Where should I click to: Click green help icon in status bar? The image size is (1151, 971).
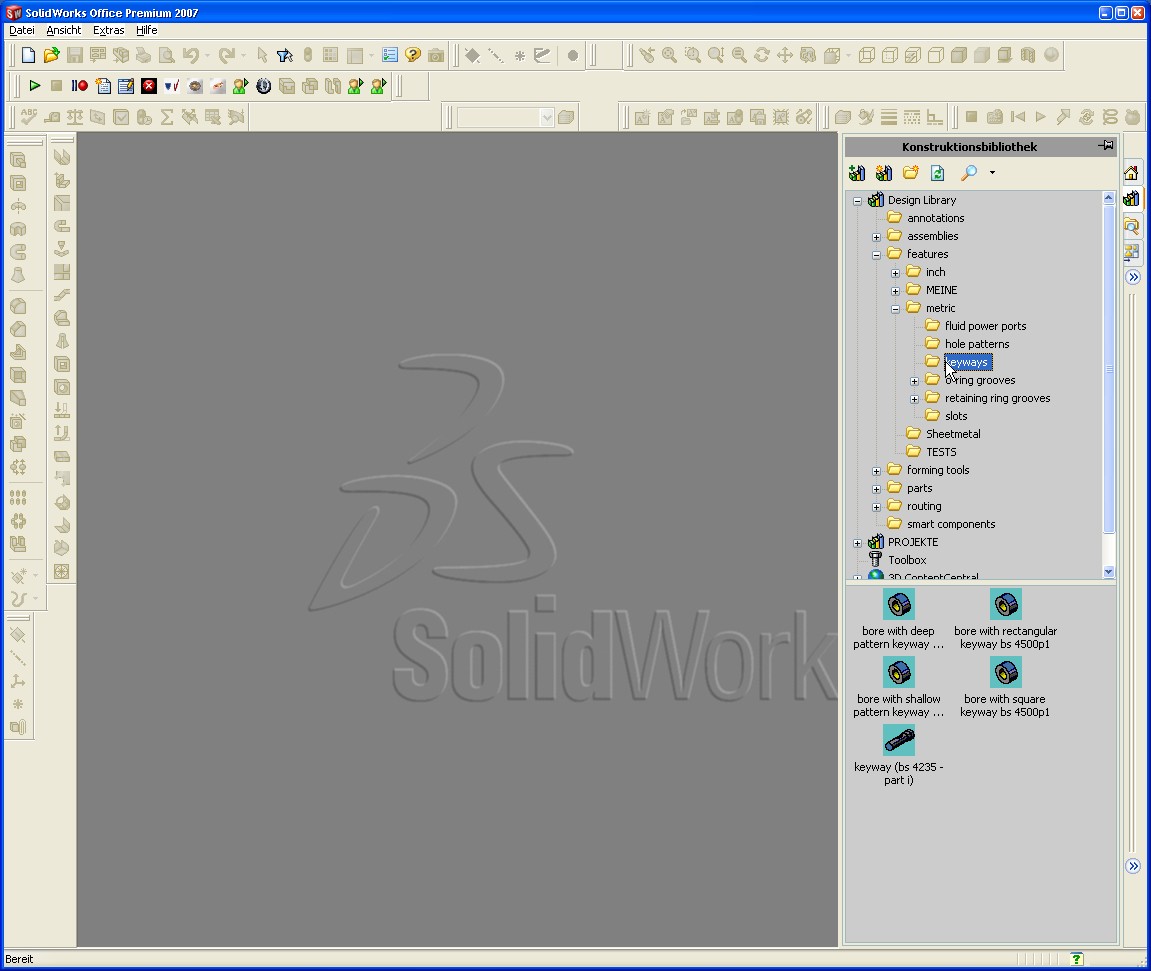click(x=1076, y=959)
